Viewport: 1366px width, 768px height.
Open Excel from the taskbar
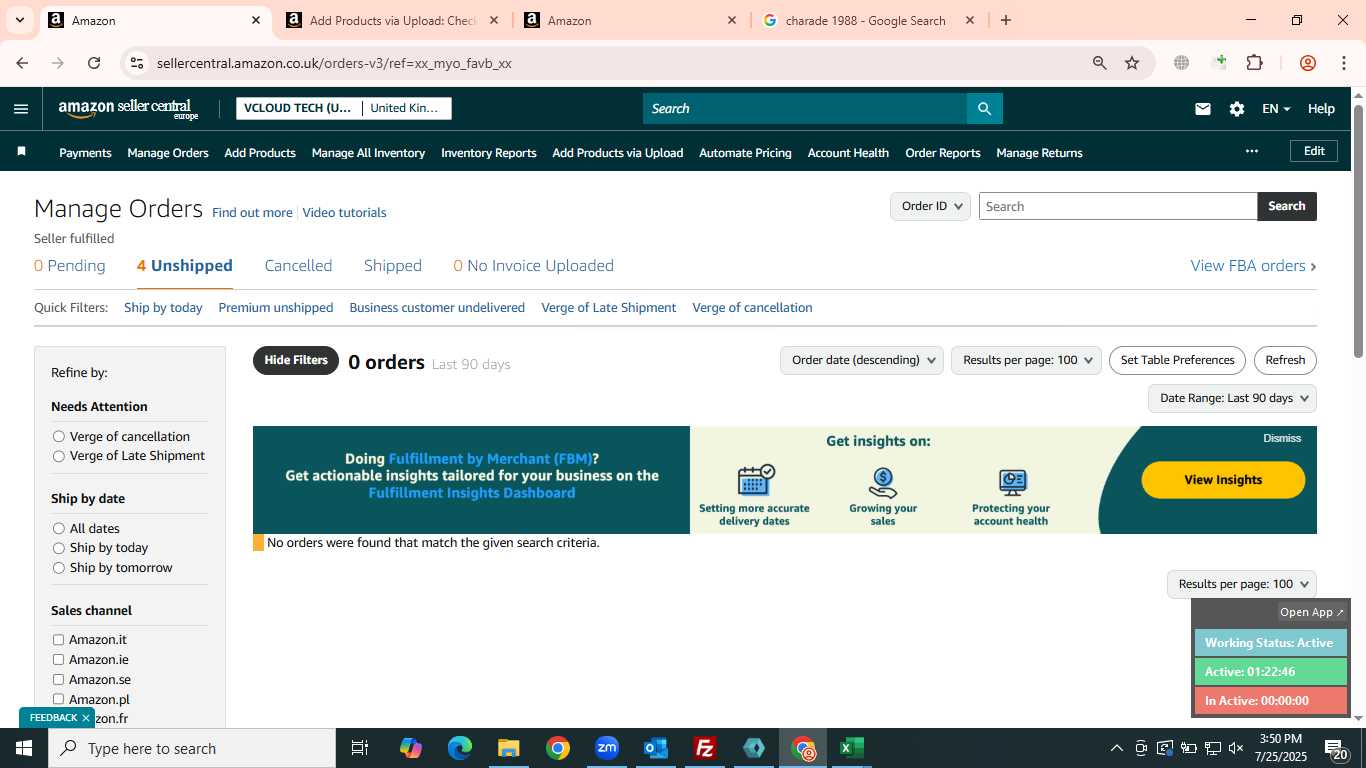click(x=852, y=748)
